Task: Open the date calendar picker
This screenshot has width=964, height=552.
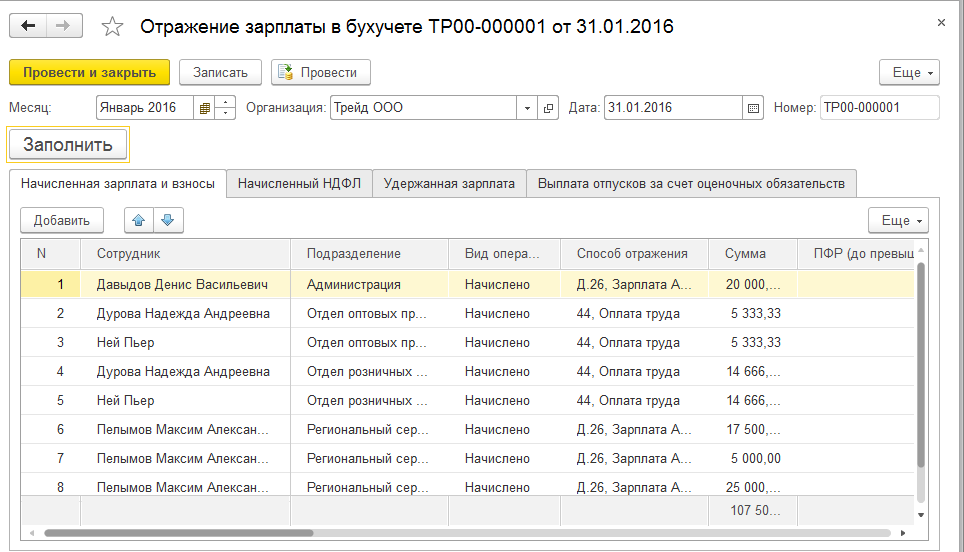Action: pos(754,108)
